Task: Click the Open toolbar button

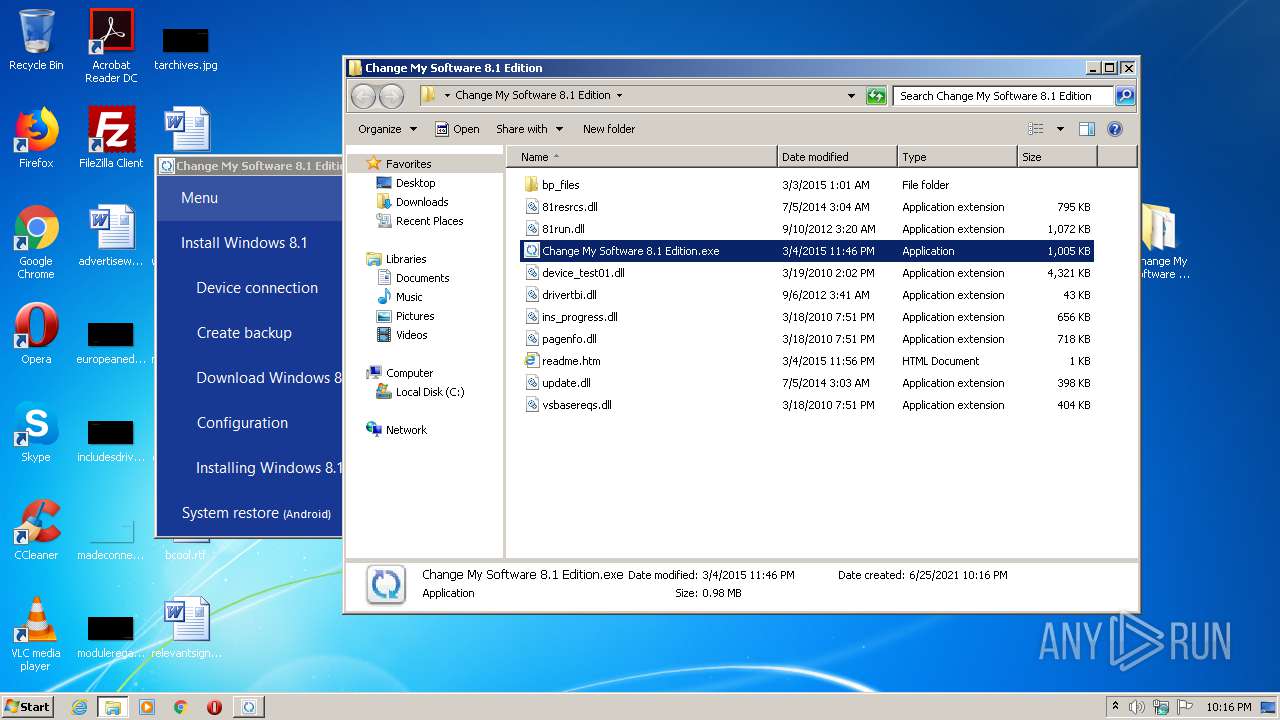Action: 457,129
